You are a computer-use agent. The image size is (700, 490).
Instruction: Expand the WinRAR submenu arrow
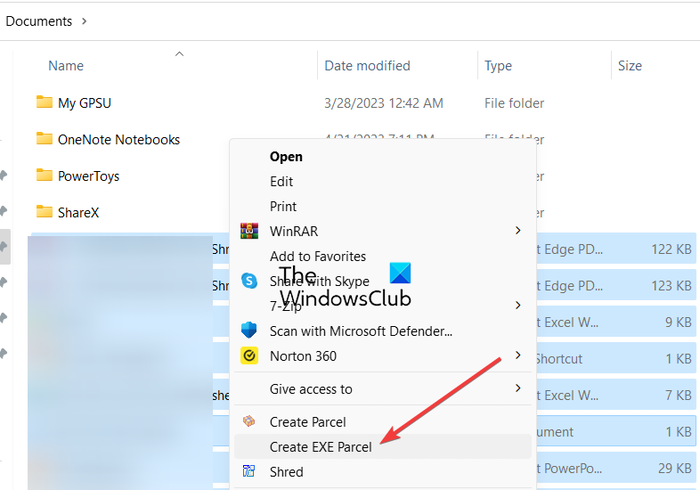518,231
